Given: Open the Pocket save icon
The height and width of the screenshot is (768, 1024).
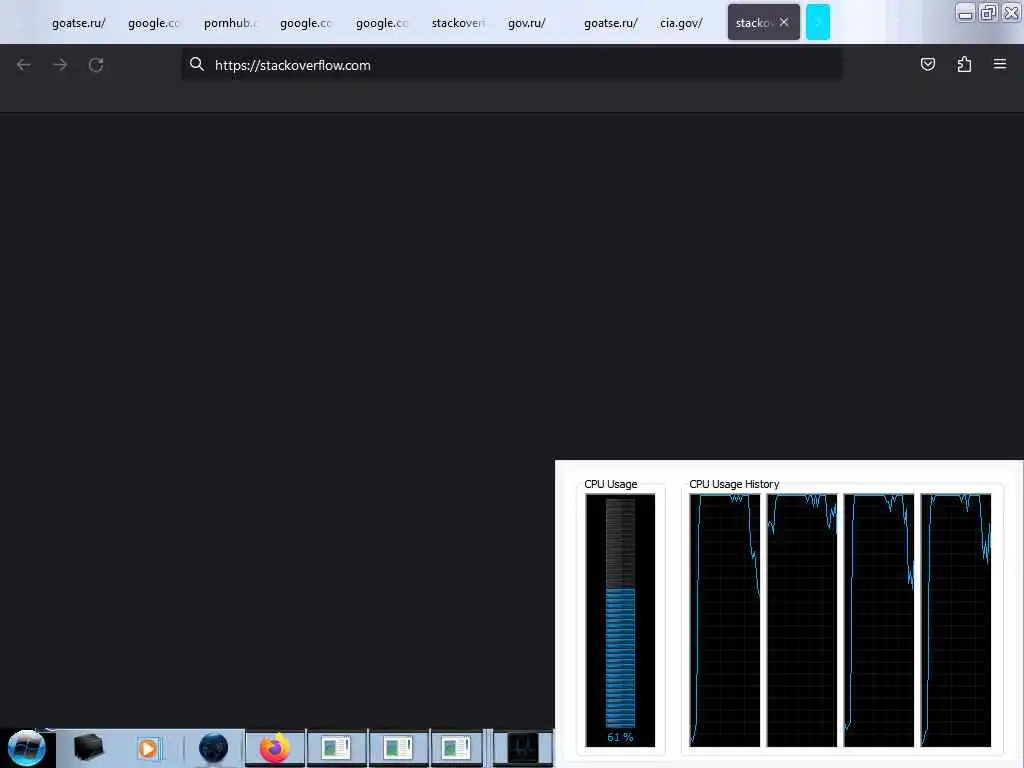Looking at the screenshot, I should pos(927,64).
